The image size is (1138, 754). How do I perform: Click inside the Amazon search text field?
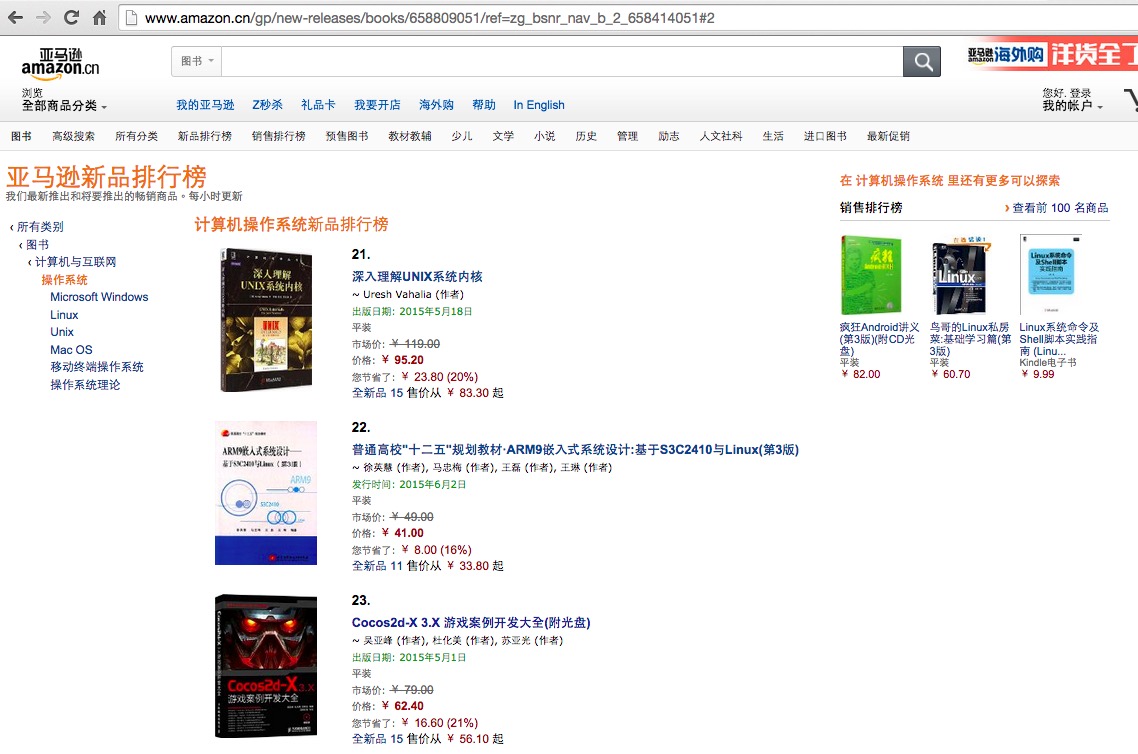click(x=562, y=62)
